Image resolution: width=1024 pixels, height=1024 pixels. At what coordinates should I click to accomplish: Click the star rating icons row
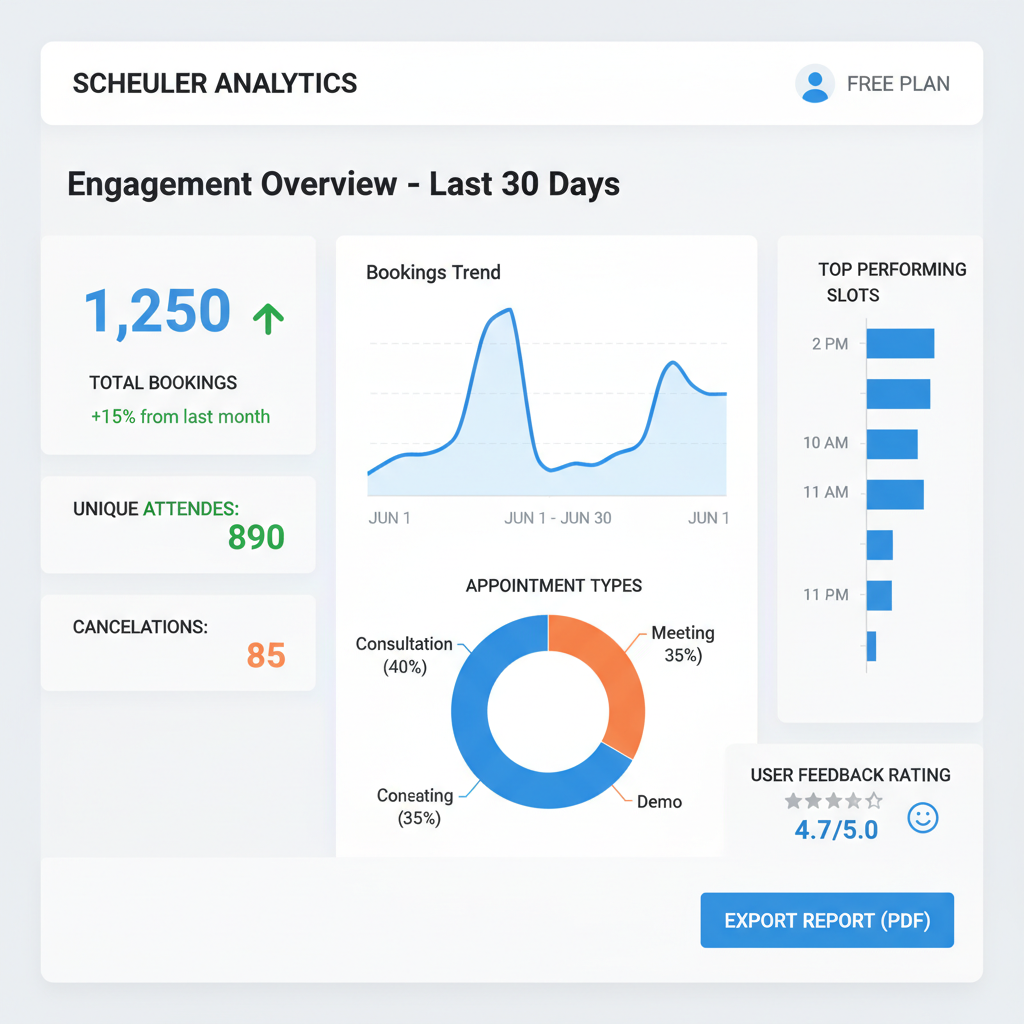[x=833, y=800]
